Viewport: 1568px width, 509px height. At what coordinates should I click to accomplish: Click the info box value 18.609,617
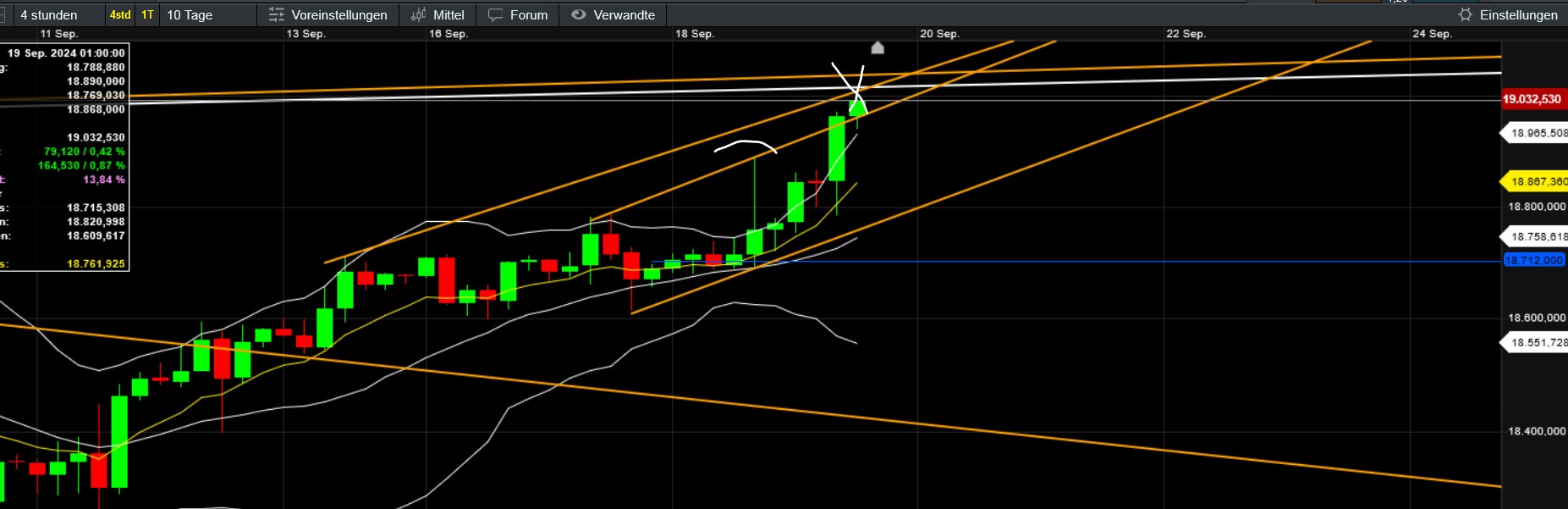click(x=96, y=235)
